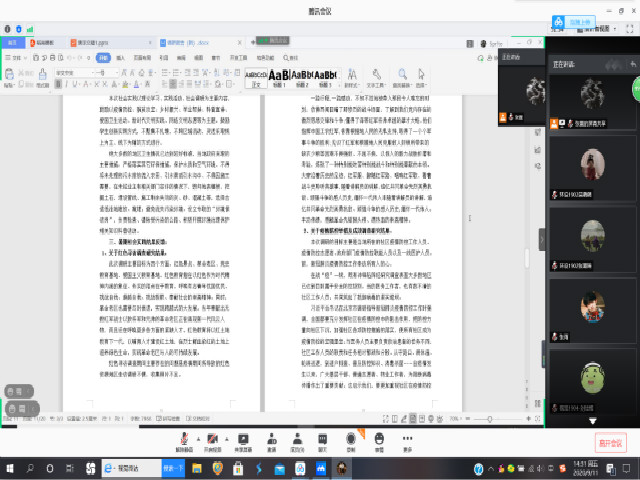Click the zoom in plus button
Viewport: 640px width, 480px height.
click(529, 419)
